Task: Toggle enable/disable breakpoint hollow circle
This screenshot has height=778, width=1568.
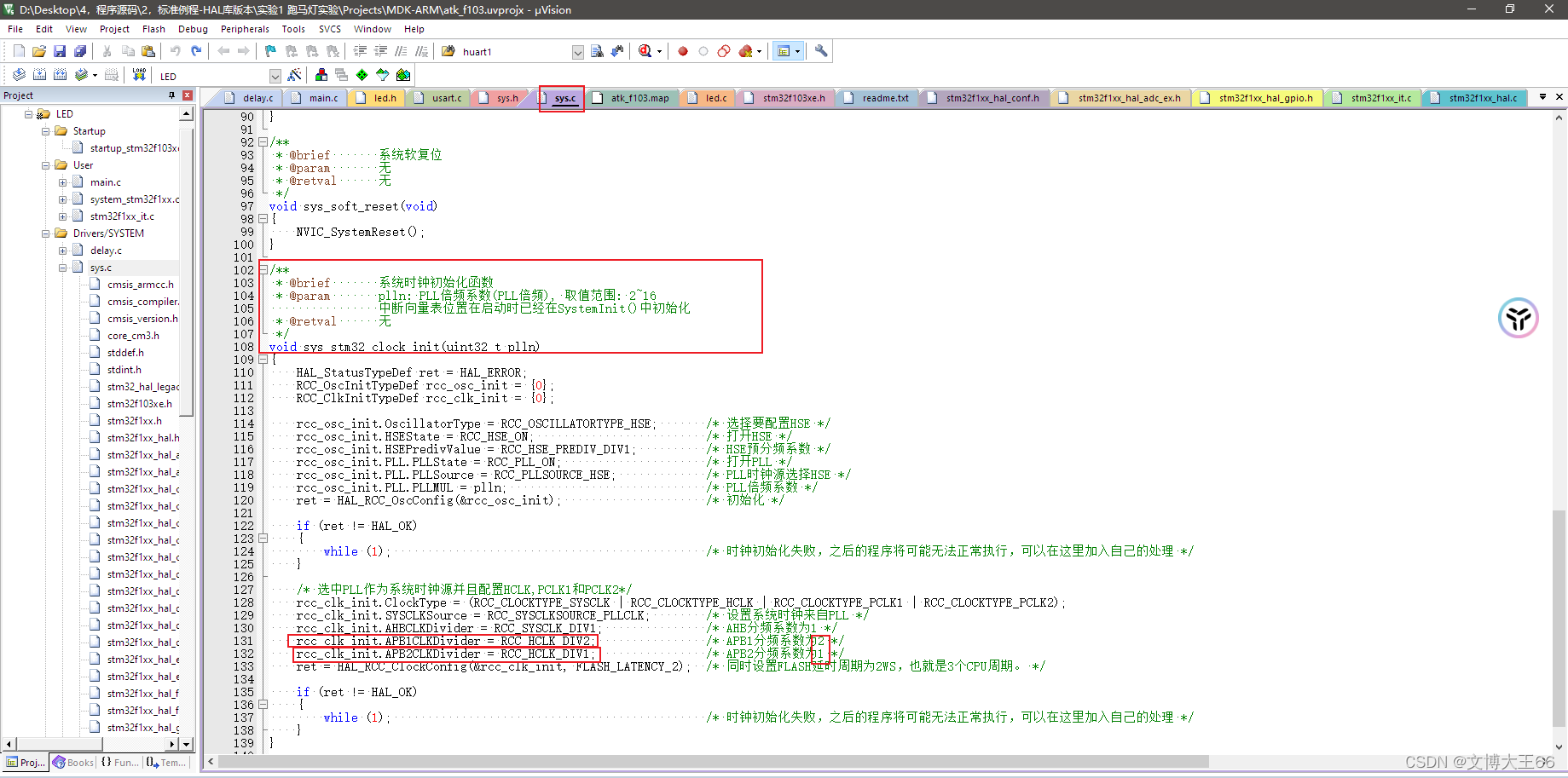Action: 703,51
